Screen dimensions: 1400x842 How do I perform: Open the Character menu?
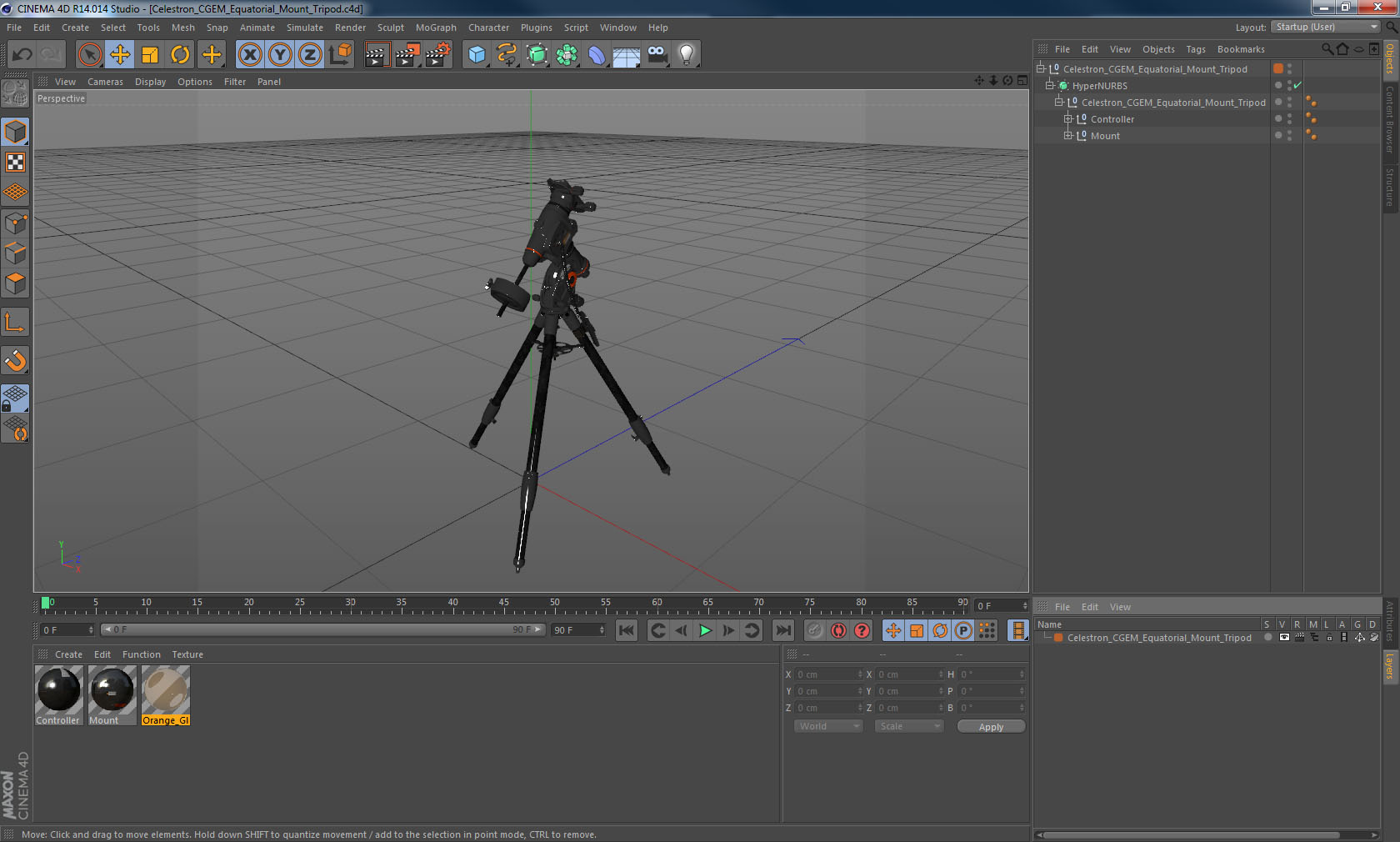(488, 28)
